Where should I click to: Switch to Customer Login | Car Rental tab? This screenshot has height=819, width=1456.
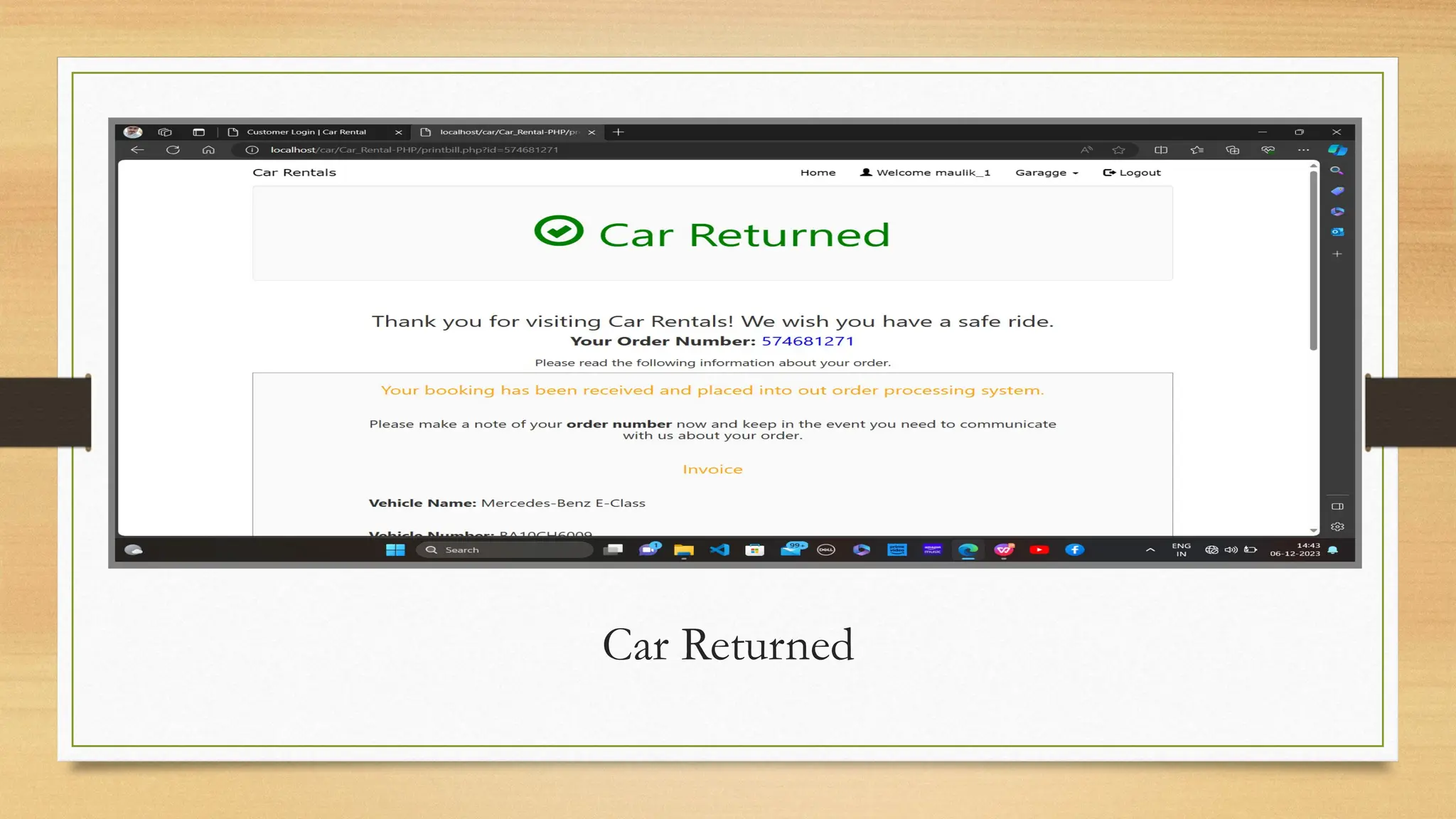[x=306, y=132]
